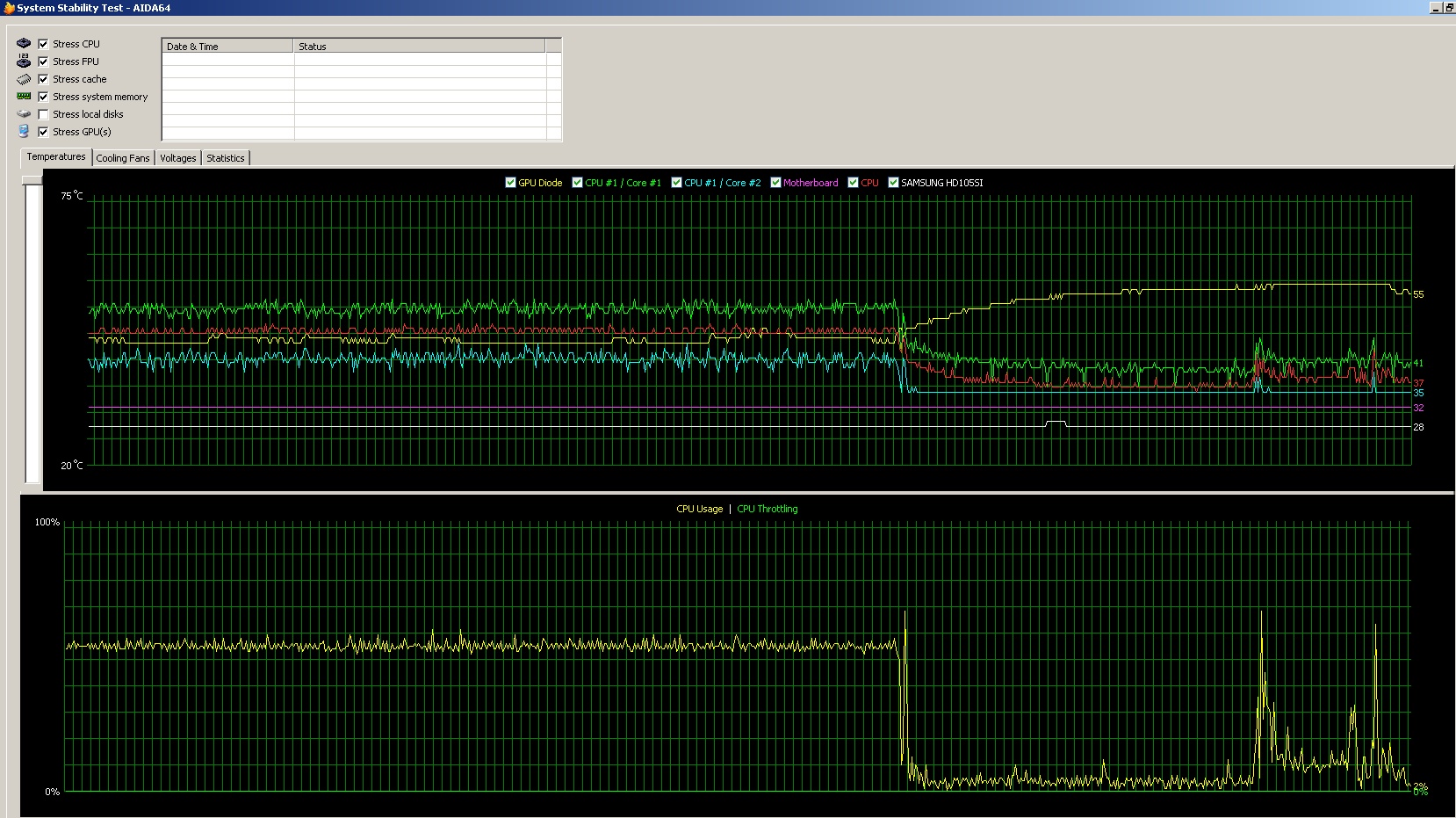This screenshot has height=818, width=1456.
Task: Click the hard disk drive icon
Action: click(x=24, y=114)
